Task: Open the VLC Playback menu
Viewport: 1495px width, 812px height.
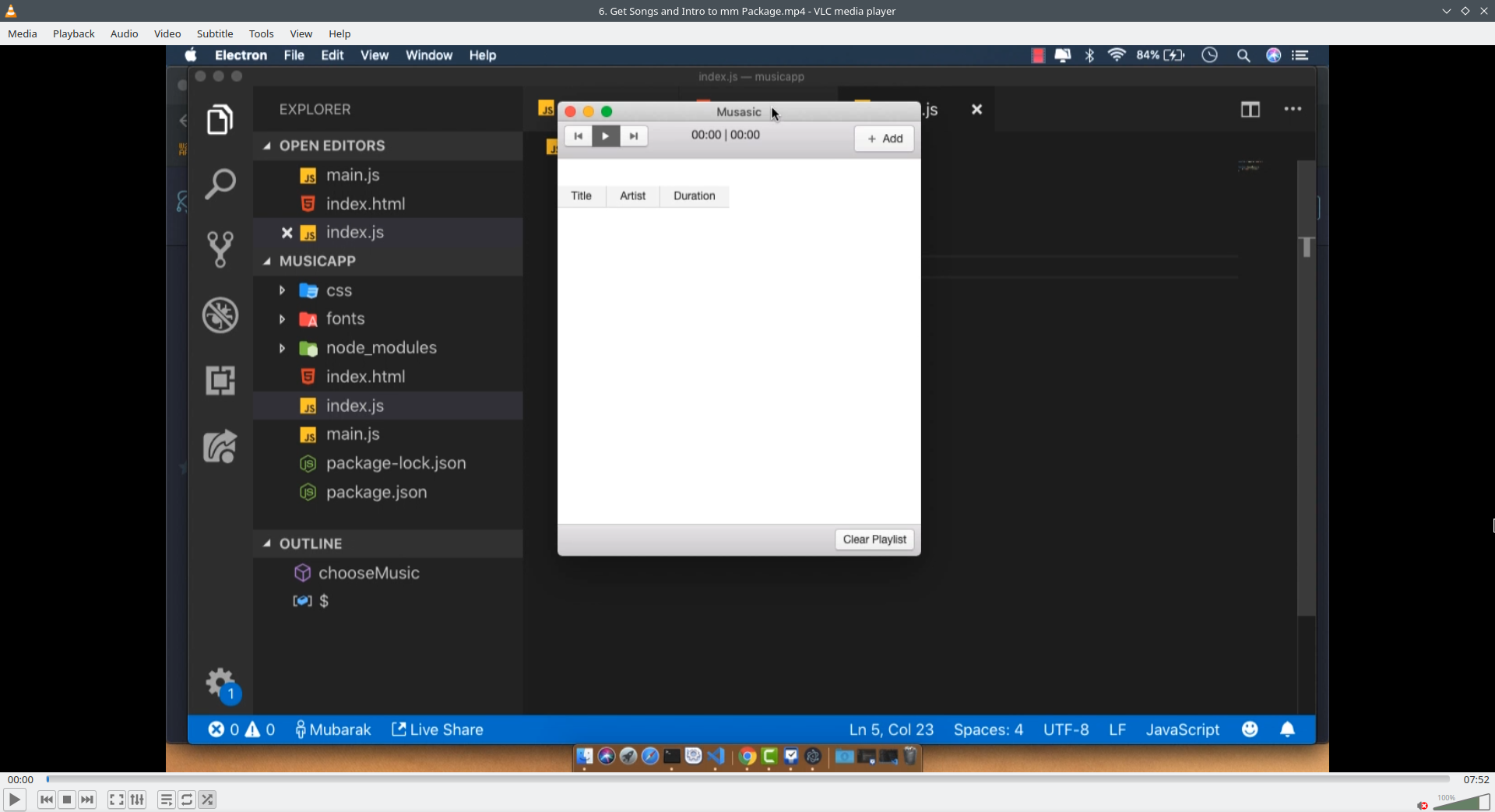Action: (x=74, y=33)
